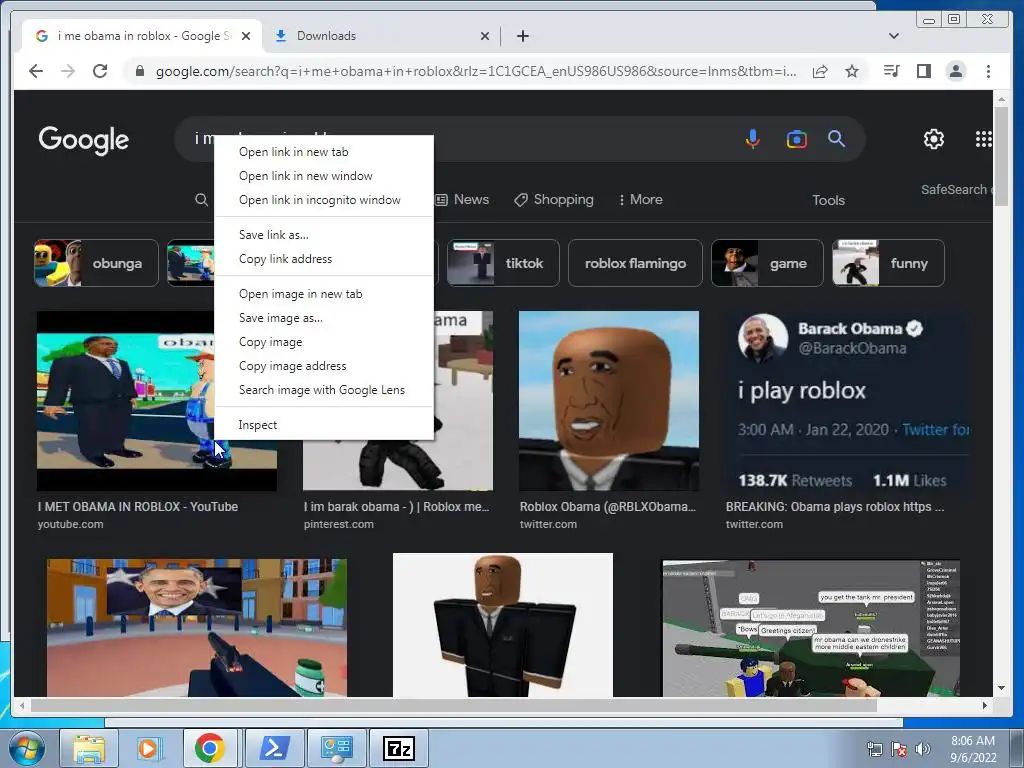This screenshot has height=768, width=1024.
Task: Open the Roblox Obama face thumbnail
Action: click(609, 400)
